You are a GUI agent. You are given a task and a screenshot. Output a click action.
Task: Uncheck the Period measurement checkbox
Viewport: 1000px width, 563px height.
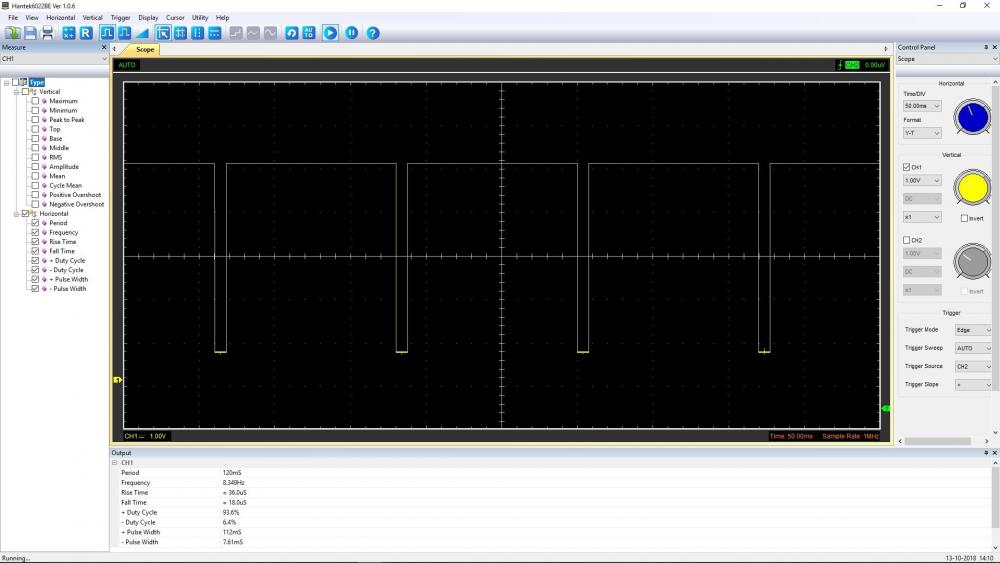[x=35, y=223]
